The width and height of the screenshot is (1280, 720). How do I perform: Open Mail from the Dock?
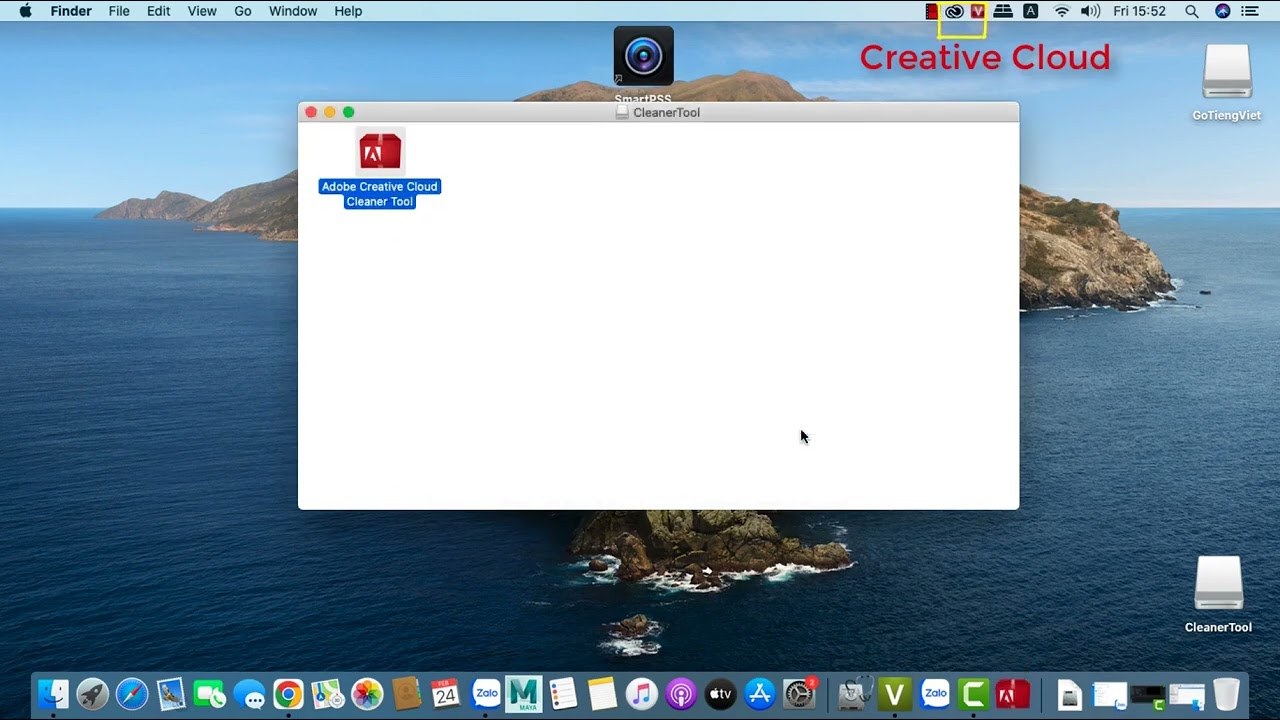point(171,693)
